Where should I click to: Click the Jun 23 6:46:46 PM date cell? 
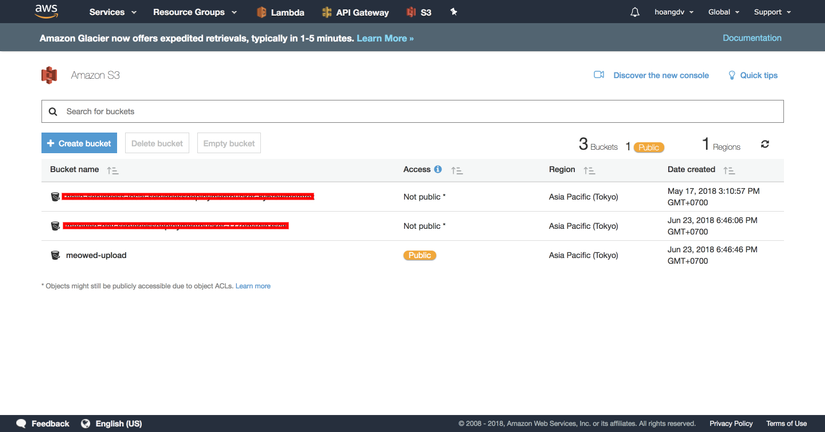[712, 255]
